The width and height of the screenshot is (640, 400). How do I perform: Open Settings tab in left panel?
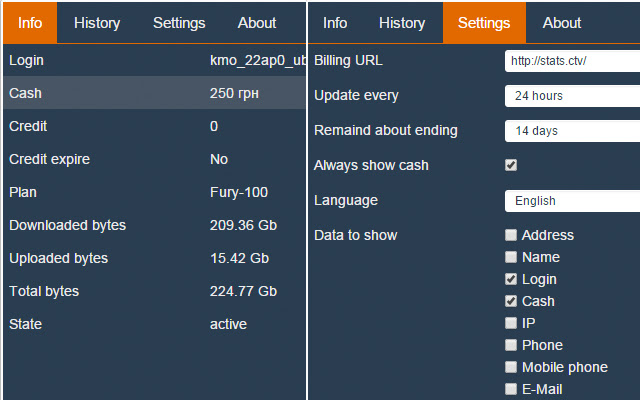[x=179, y=23]
